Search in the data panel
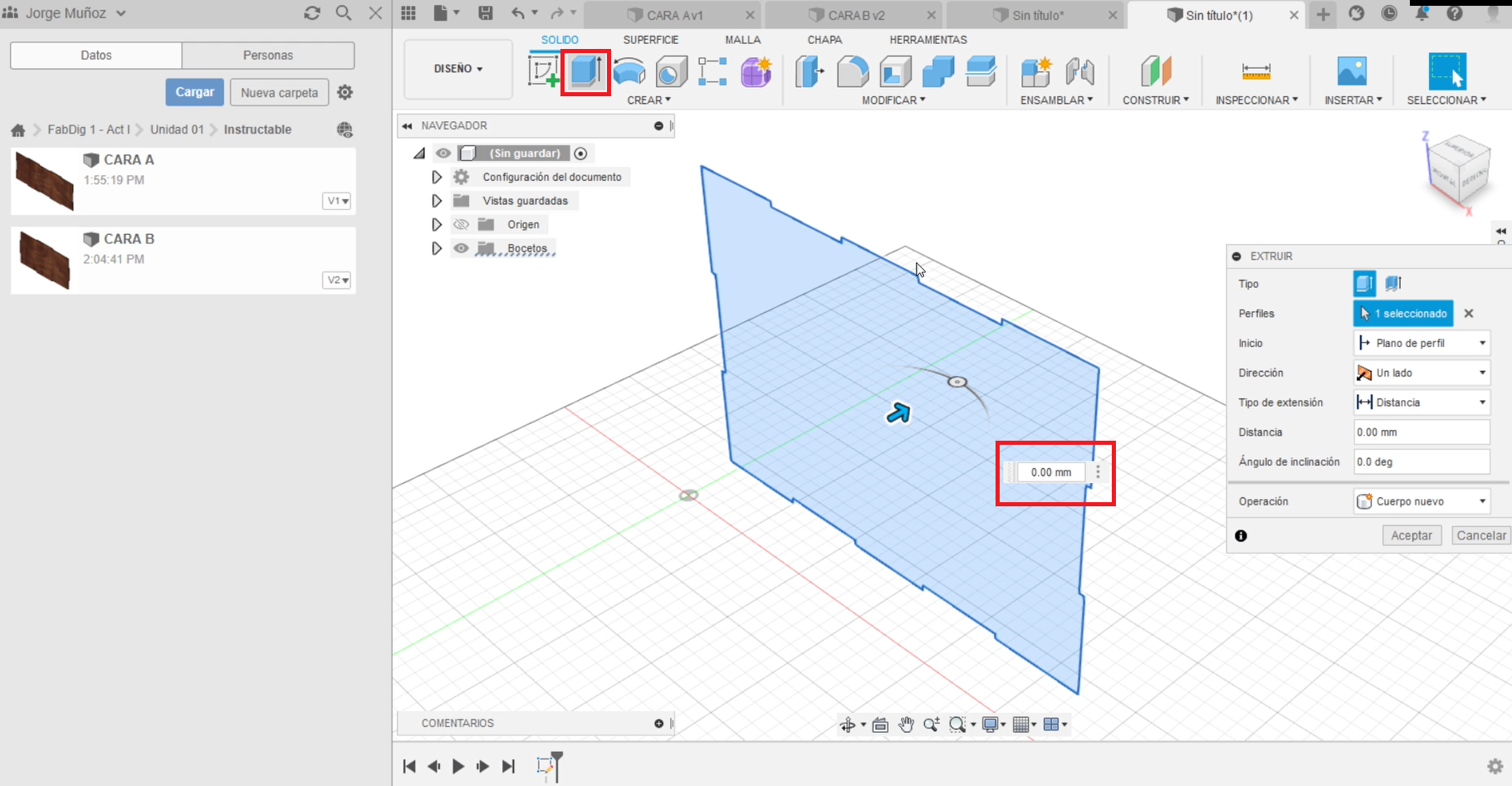The height and width of the screenshot is (786, 1512). (344, 13)
